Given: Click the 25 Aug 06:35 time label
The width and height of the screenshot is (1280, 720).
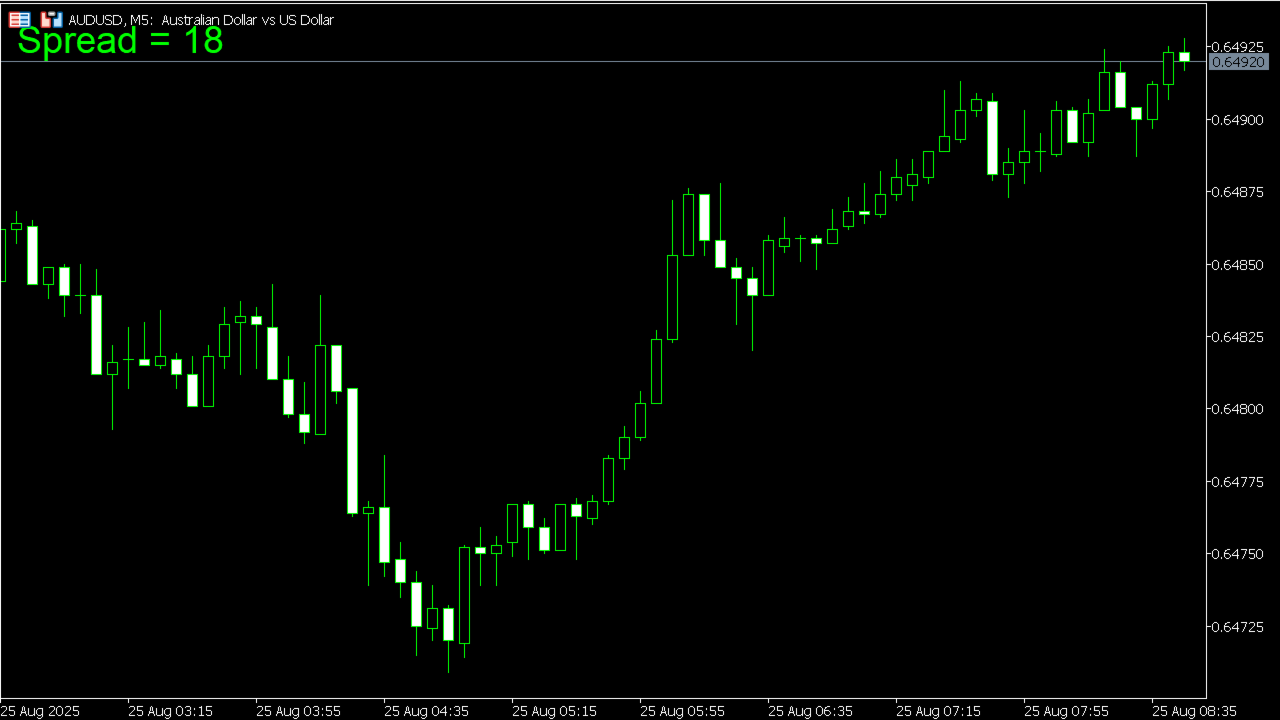Looking at the screenshot, I should pyautogui.click(x=810, y=711).
